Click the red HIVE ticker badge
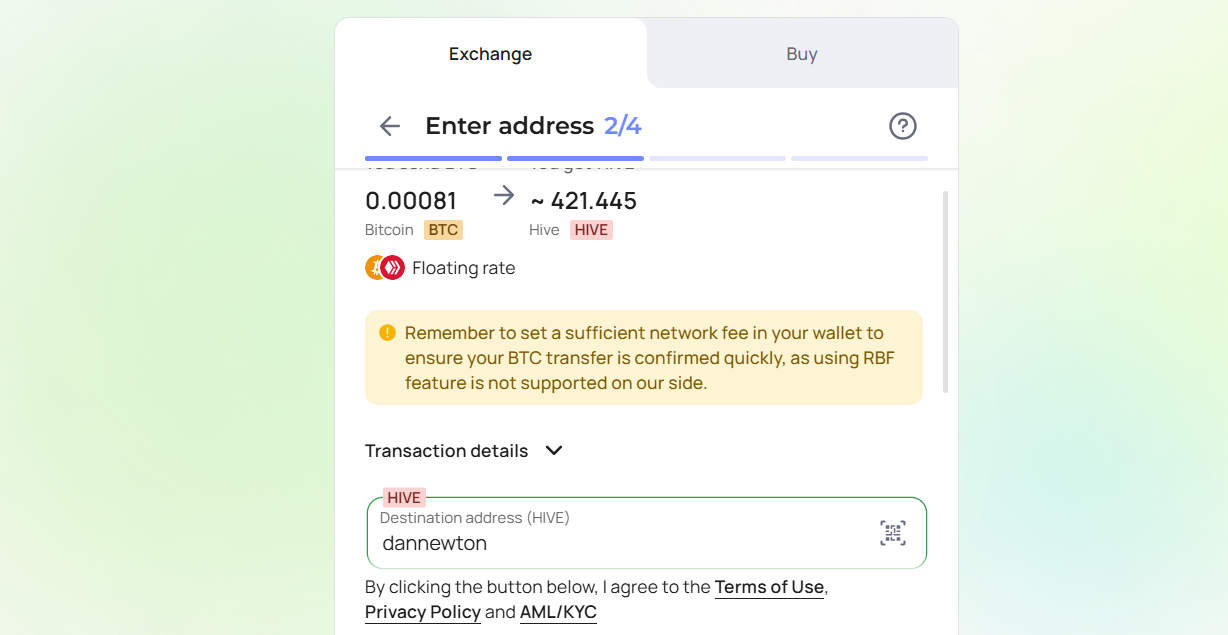The height and width of the screenshot is (635, 1228). coord(591,230)
